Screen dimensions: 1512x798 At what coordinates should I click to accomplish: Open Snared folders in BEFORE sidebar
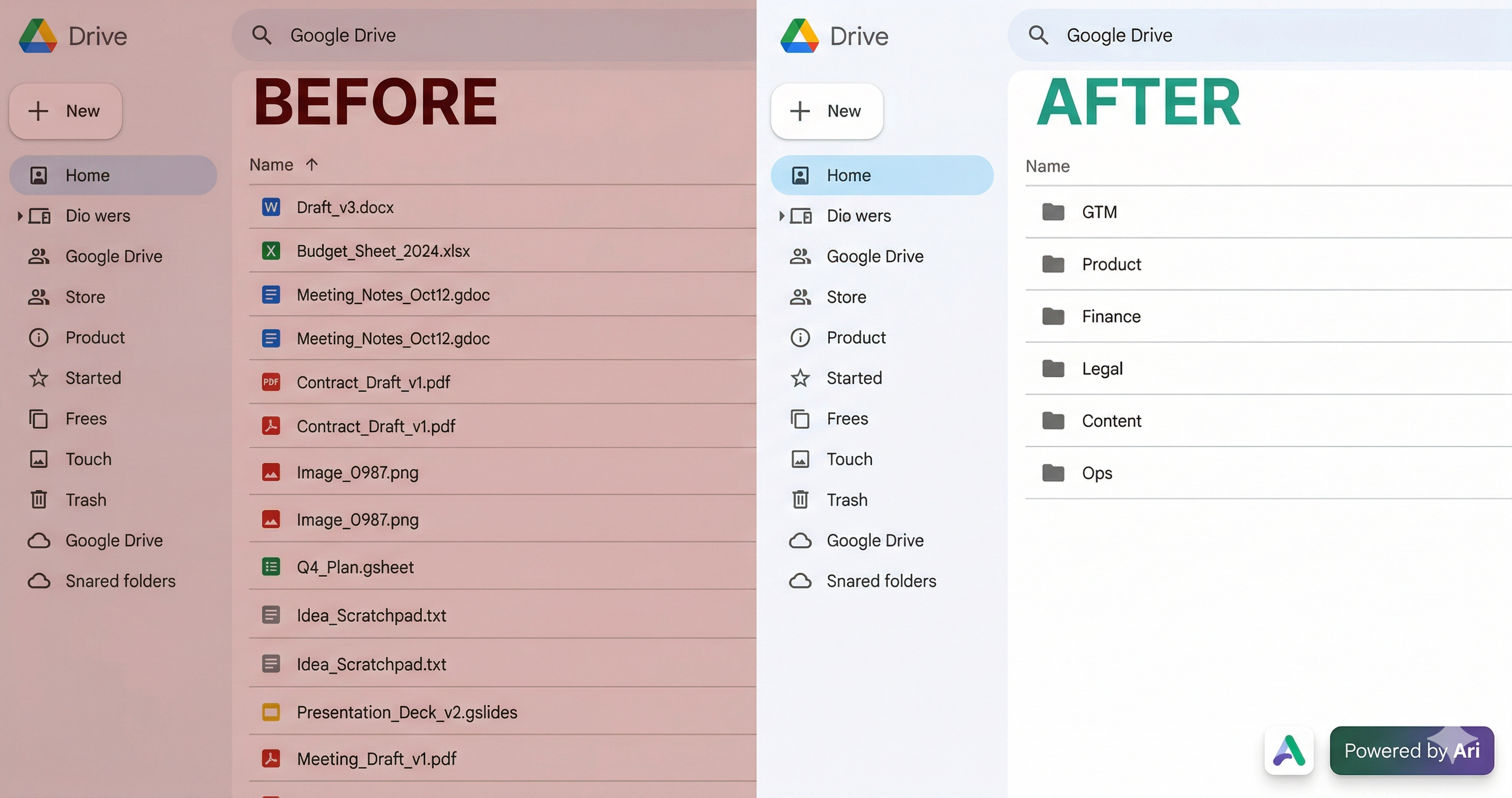(x=121, y=581)
